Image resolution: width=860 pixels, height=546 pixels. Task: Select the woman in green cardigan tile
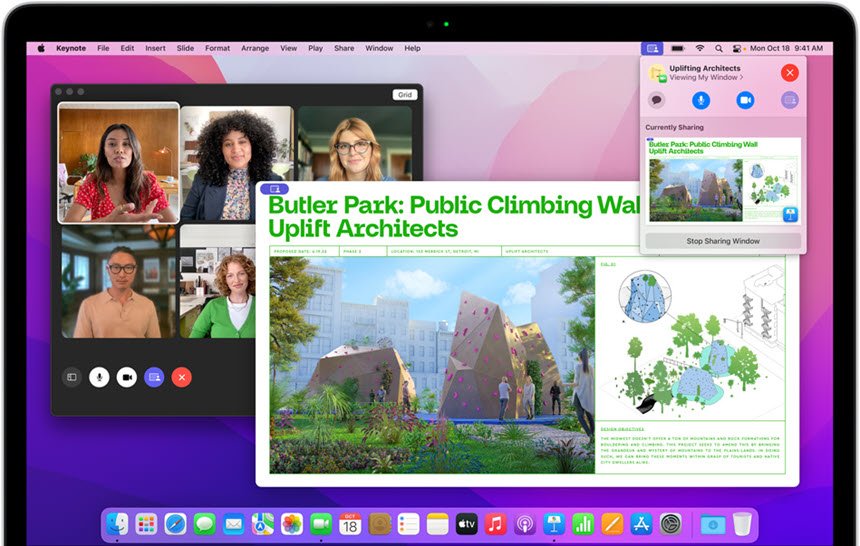click(x=218, y=281)
